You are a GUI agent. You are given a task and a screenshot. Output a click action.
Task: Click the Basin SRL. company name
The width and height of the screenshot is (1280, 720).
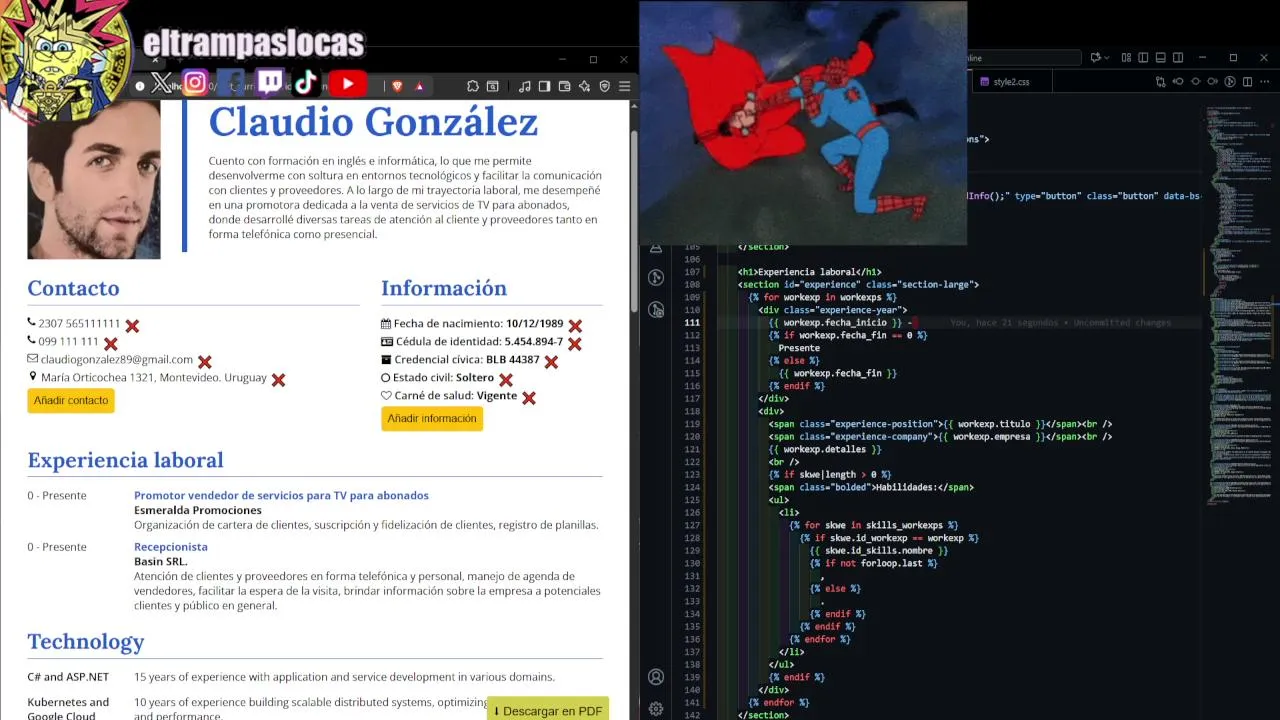(x=161, y=562)
